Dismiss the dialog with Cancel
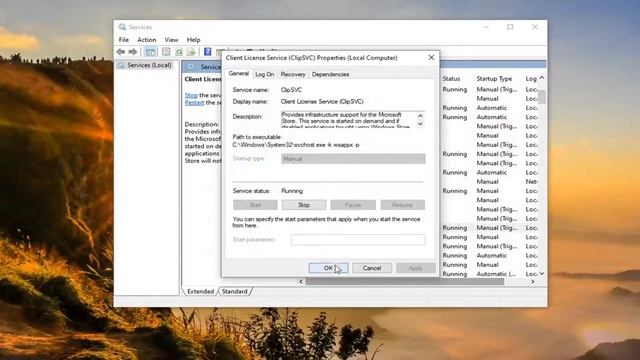This screenshot has height=360, width=640. click(372, 268)
